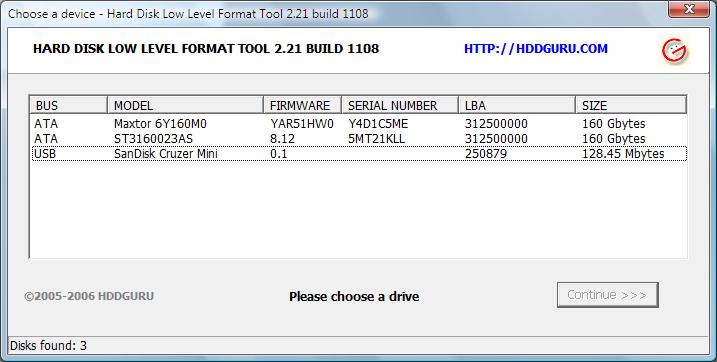Click the FIRMWARE column header
The image size is (717, 362).
pyautogui.click(x=302, y=105)
